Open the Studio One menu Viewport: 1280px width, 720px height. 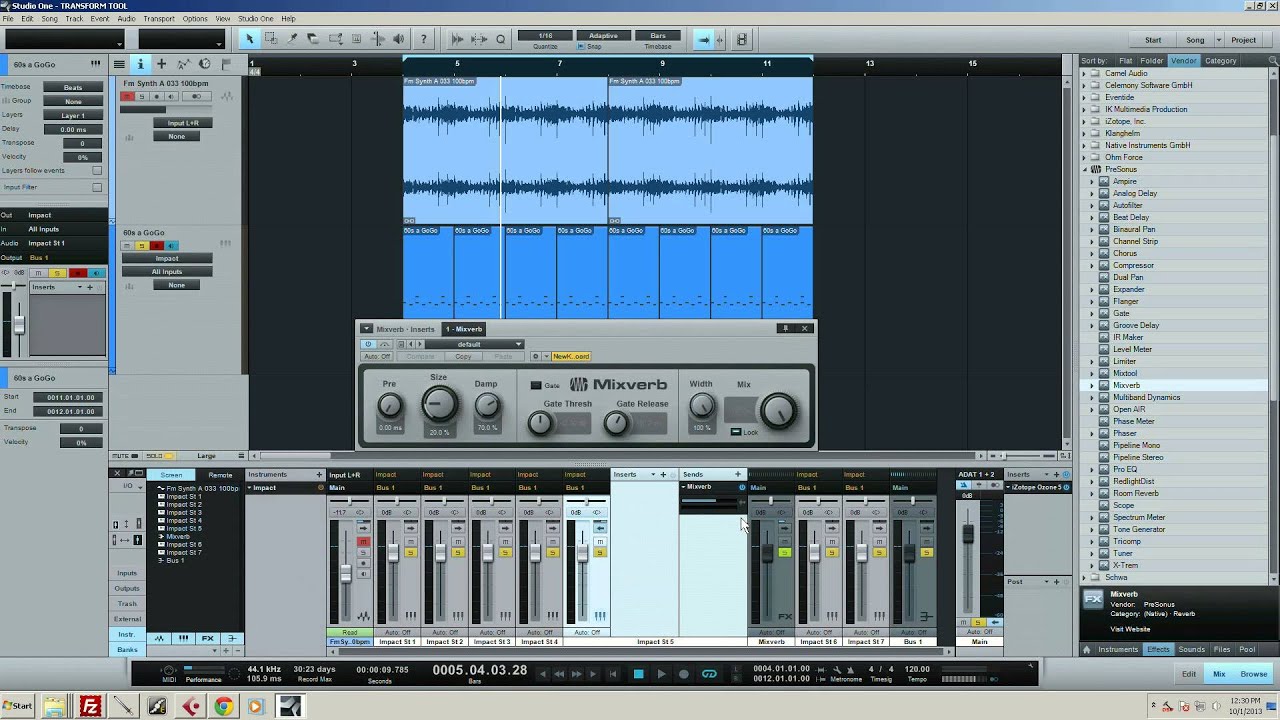click(256, 19)
